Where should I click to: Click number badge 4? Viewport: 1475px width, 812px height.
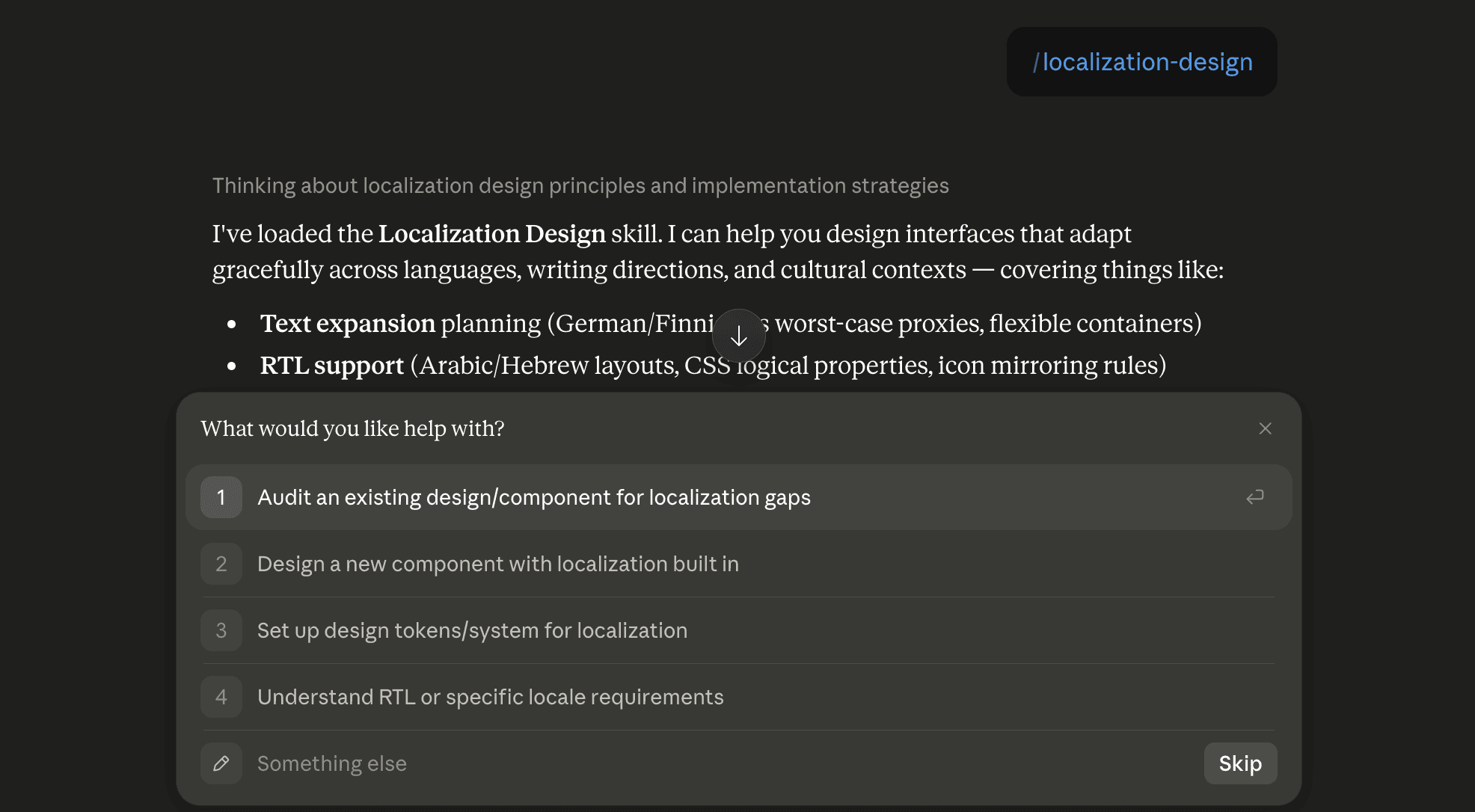coord(221,697)
